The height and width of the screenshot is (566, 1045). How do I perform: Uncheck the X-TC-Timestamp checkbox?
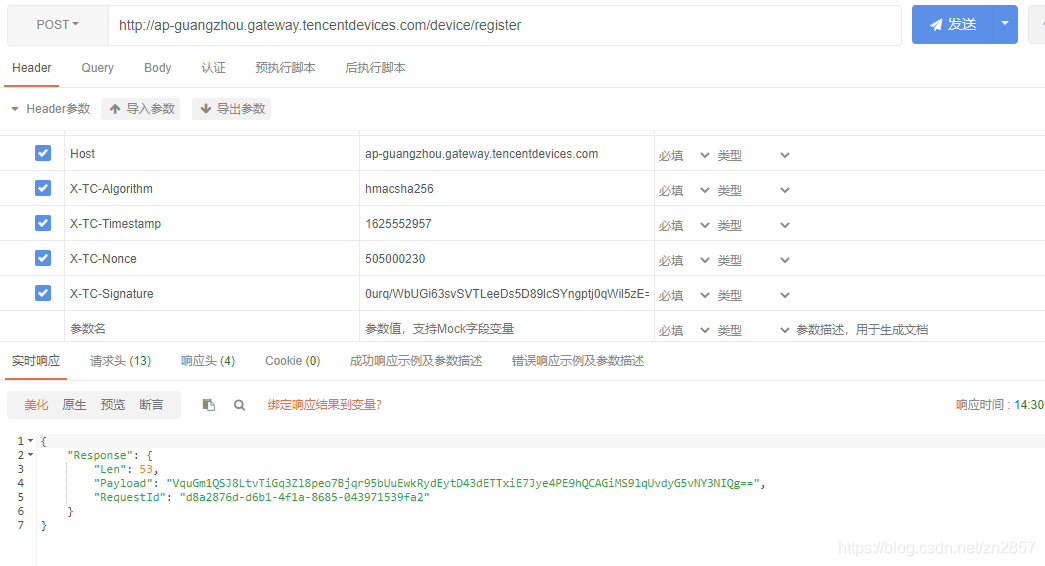43,223
